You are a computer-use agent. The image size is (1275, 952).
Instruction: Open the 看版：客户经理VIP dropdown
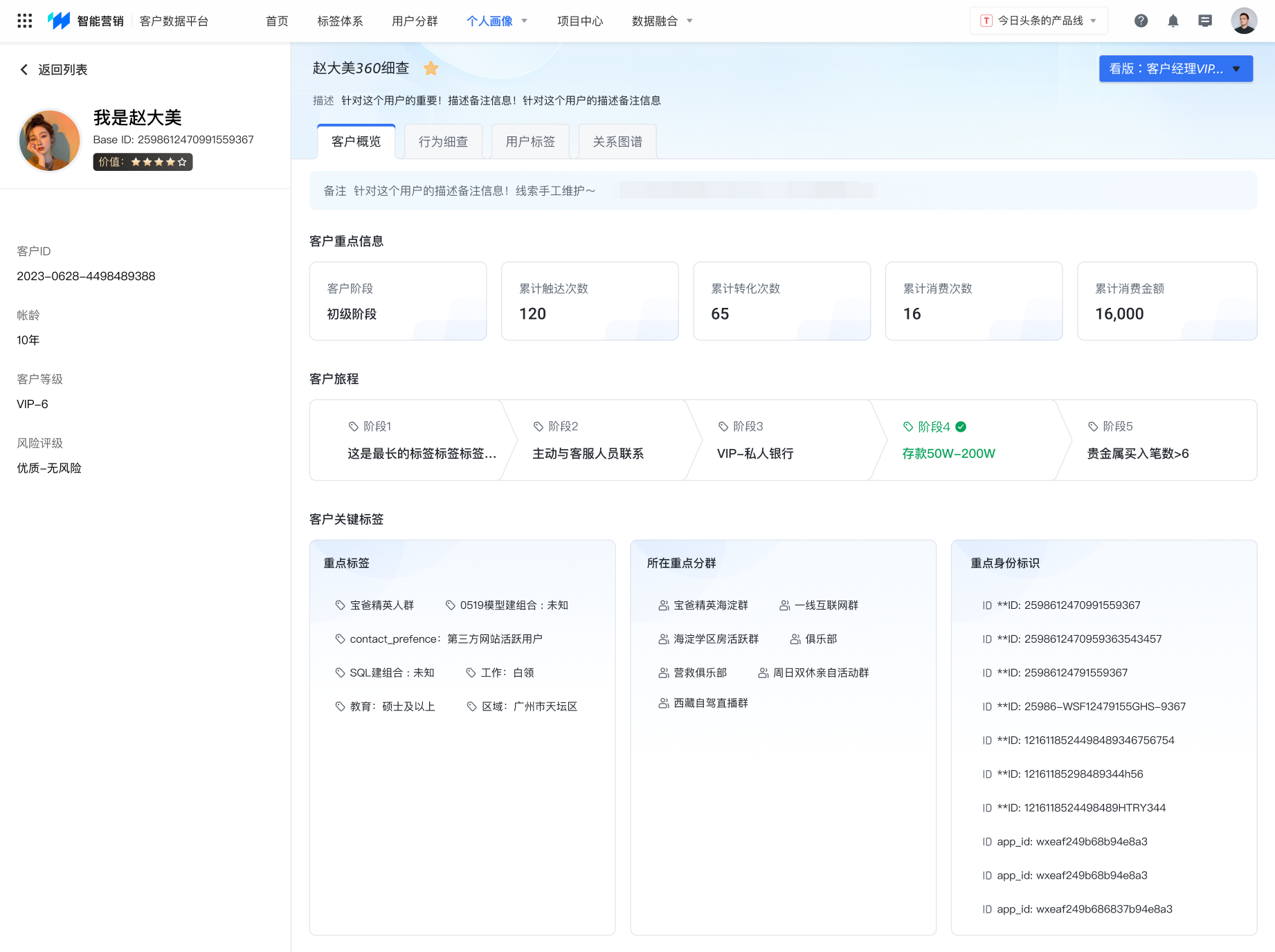point(1176,68)
